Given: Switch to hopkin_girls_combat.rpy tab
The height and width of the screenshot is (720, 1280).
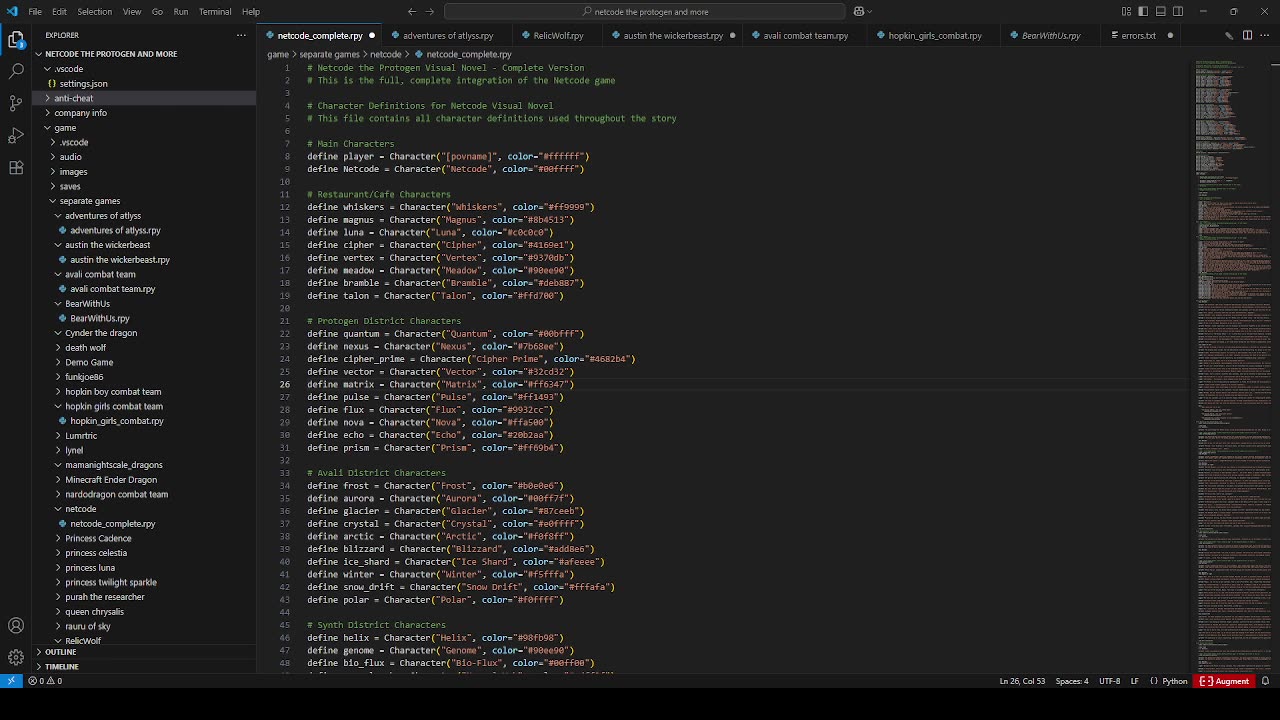Looking at the screenshot, I should coord(935,35).
